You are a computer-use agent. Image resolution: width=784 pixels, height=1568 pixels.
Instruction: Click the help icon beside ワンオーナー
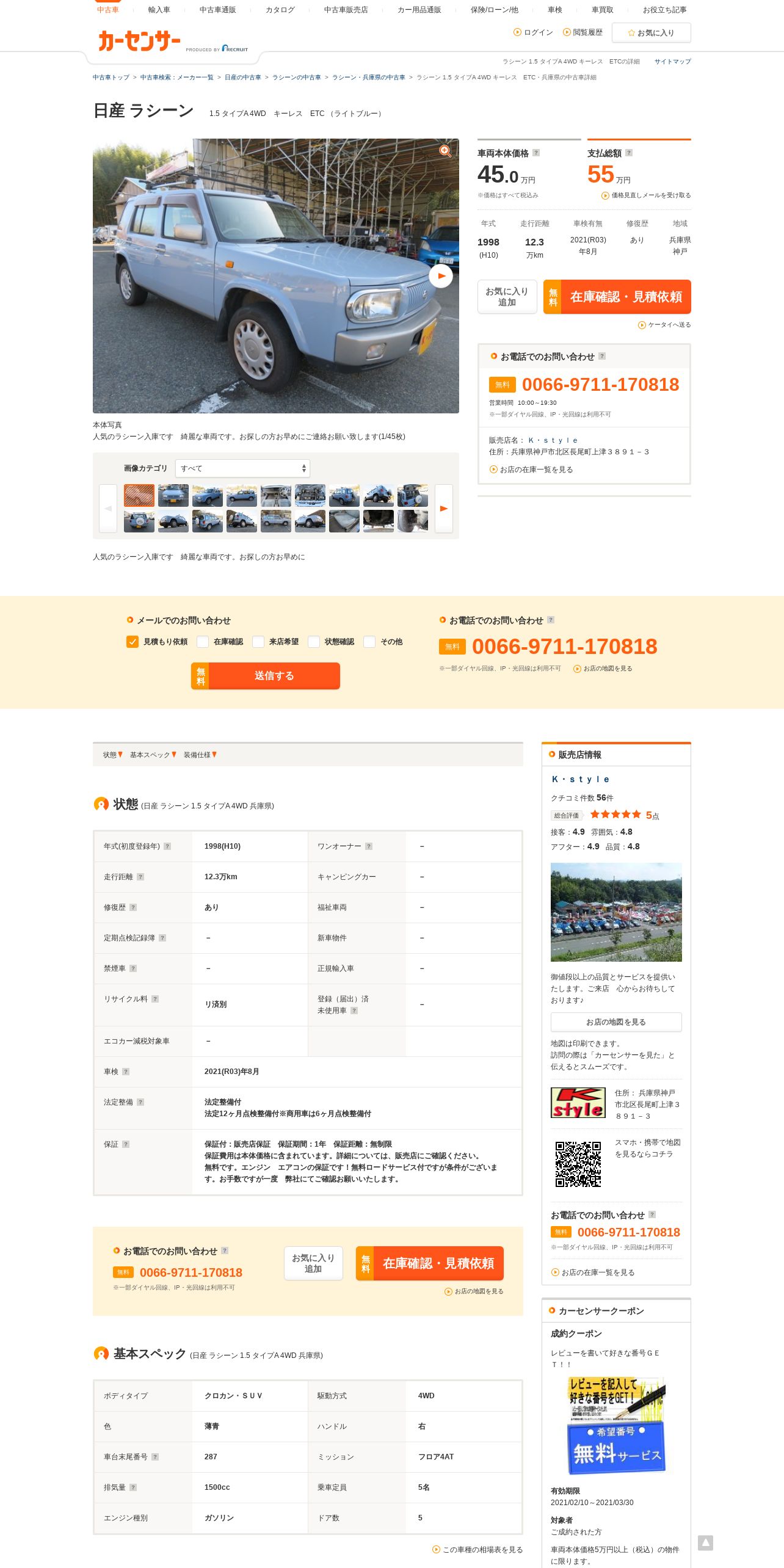(x=369, y=846)
